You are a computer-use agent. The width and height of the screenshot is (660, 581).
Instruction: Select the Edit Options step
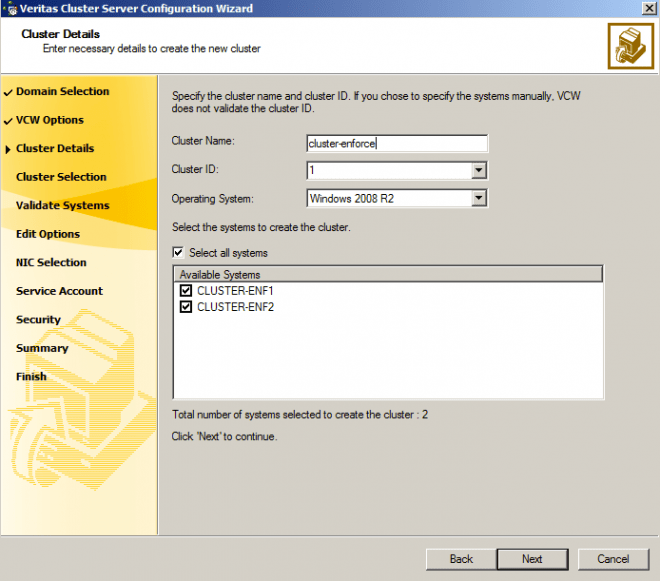[48, 234]
